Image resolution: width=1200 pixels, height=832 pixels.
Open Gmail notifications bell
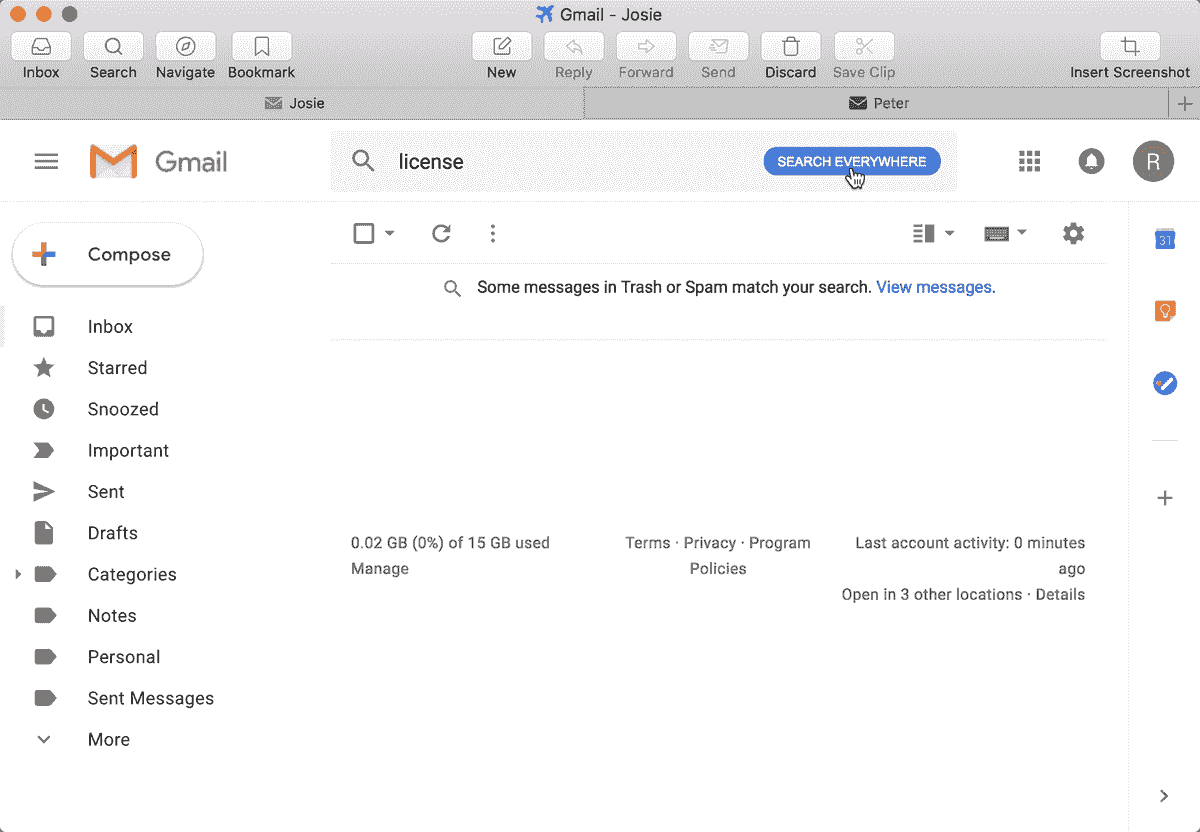tap(1091, 161)
